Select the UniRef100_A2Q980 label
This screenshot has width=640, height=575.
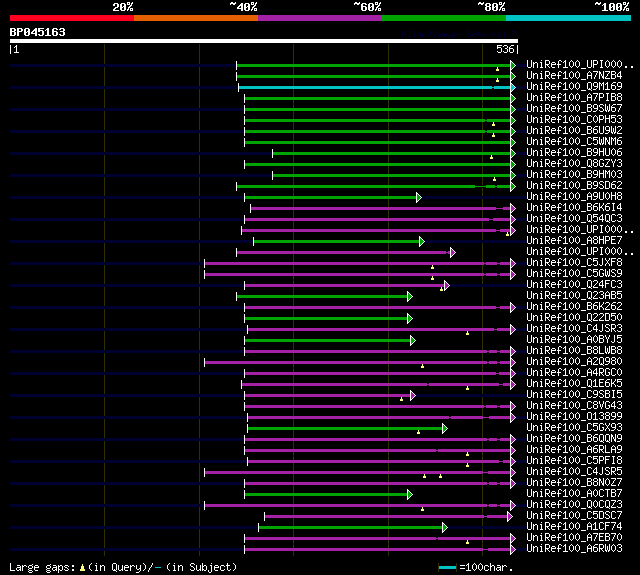tap(574, 362)
